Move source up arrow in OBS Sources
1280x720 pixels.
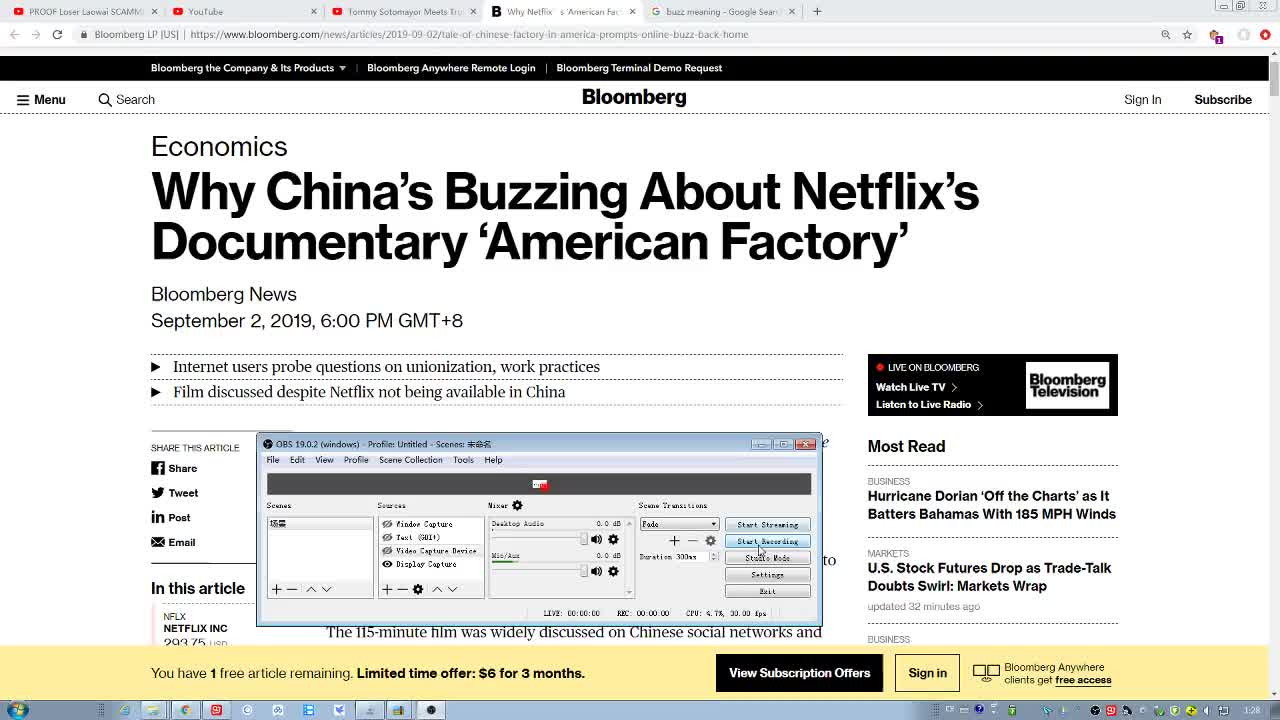click(x=437, y=589)
